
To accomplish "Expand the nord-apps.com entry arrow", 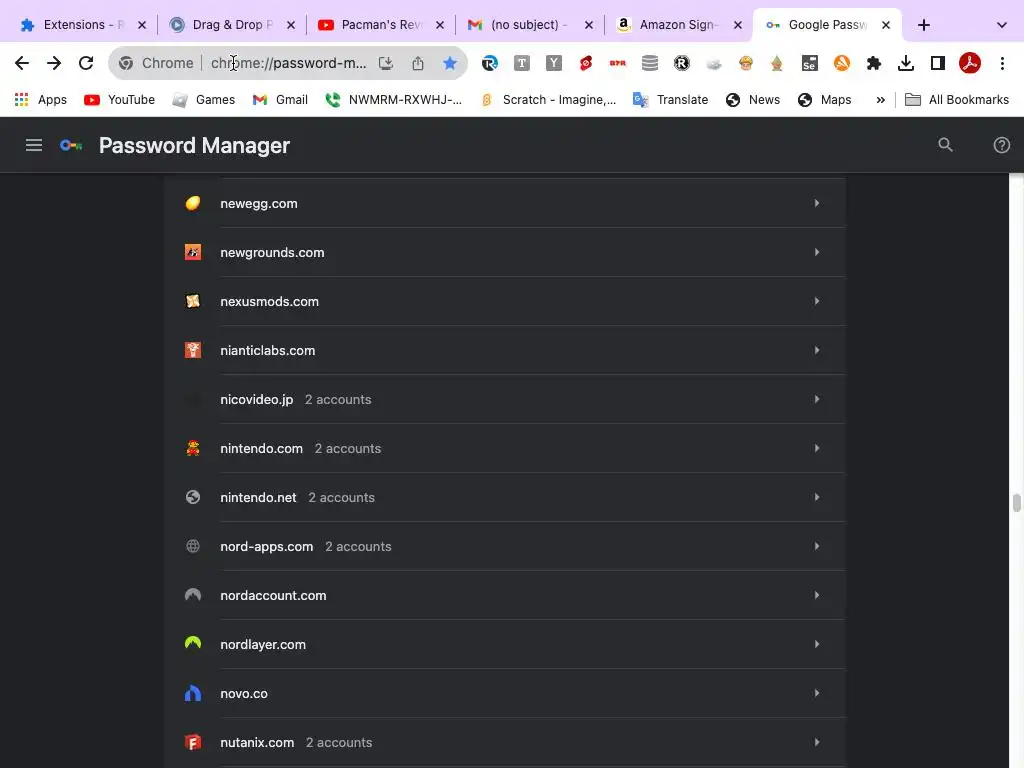I will click(x=816, y=546).
